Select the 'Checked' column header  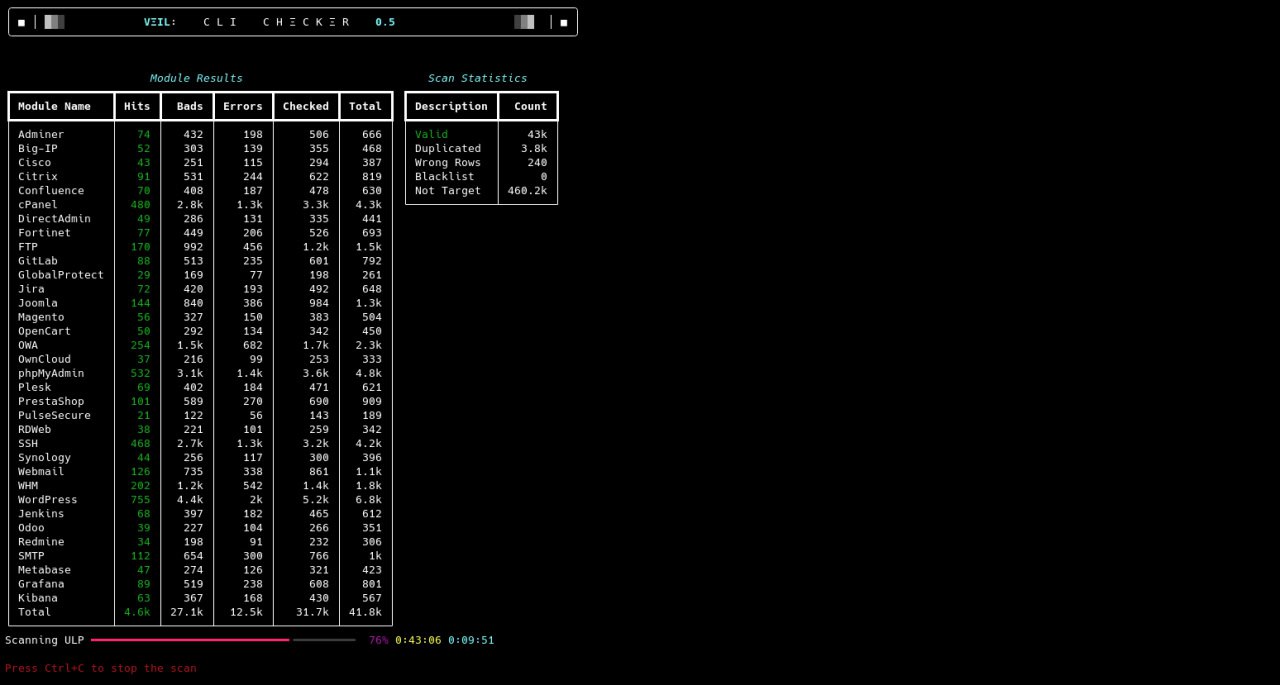coord(306,106)
